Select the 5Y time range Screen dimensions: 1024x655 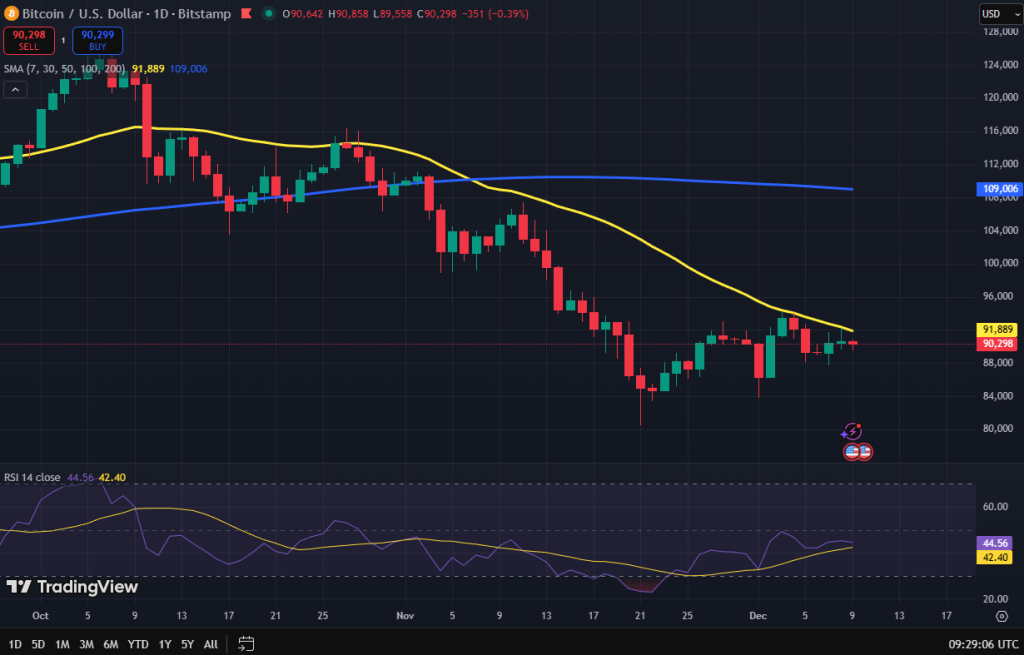click(187, 645)
